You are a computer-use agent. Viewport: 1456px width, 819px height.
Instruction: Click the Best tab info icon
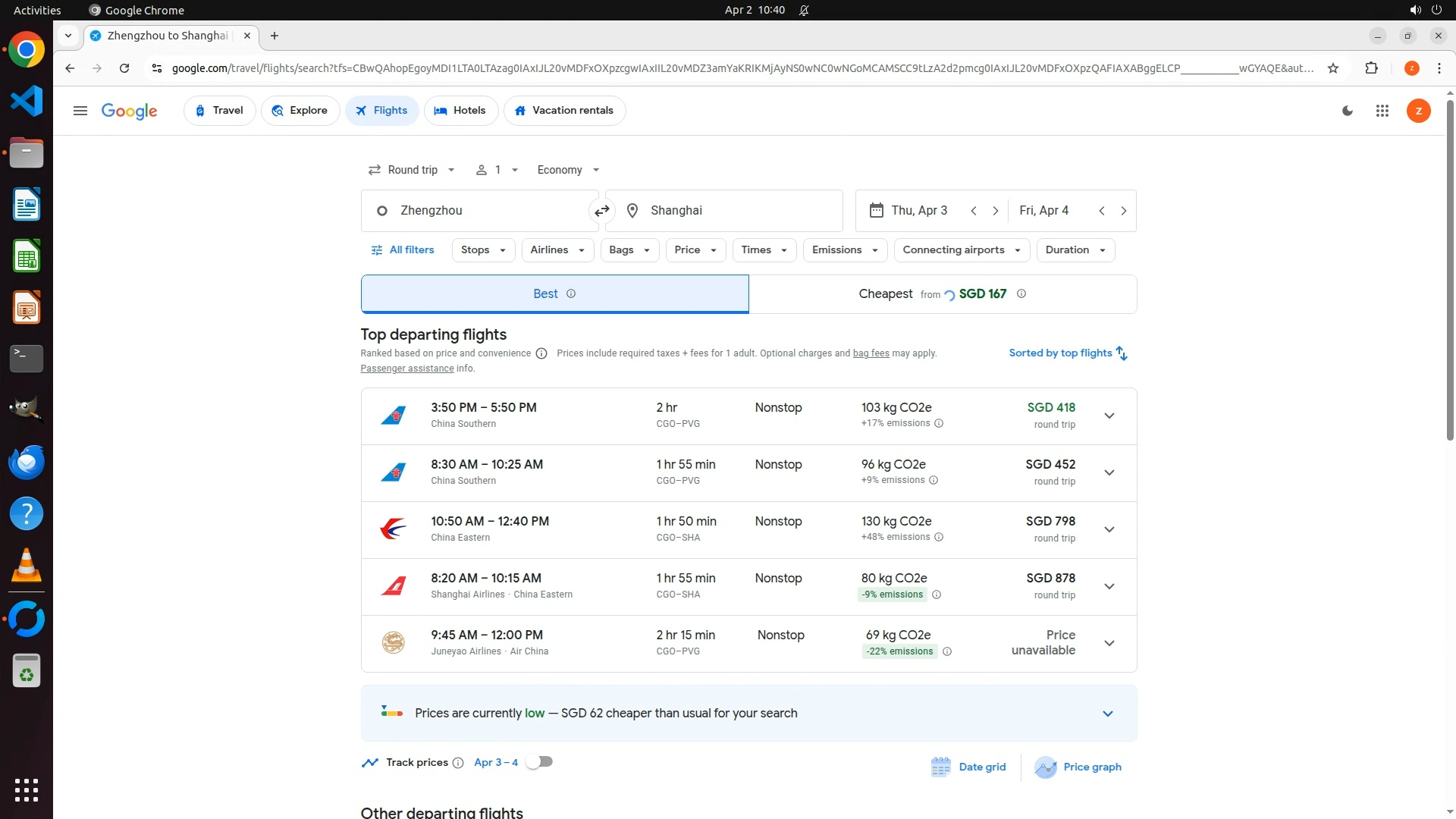[x=571, y=294]
